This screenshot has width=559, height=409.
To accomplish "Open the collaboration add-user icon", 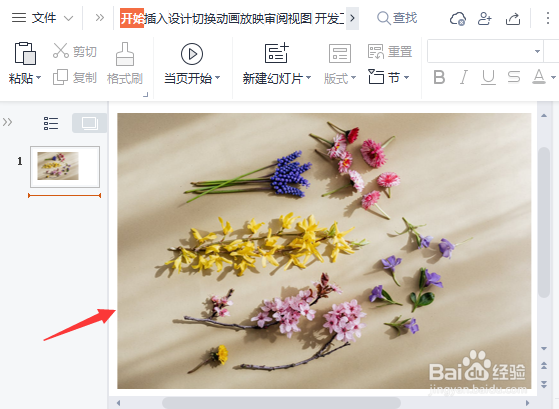I will coord(484,18).
